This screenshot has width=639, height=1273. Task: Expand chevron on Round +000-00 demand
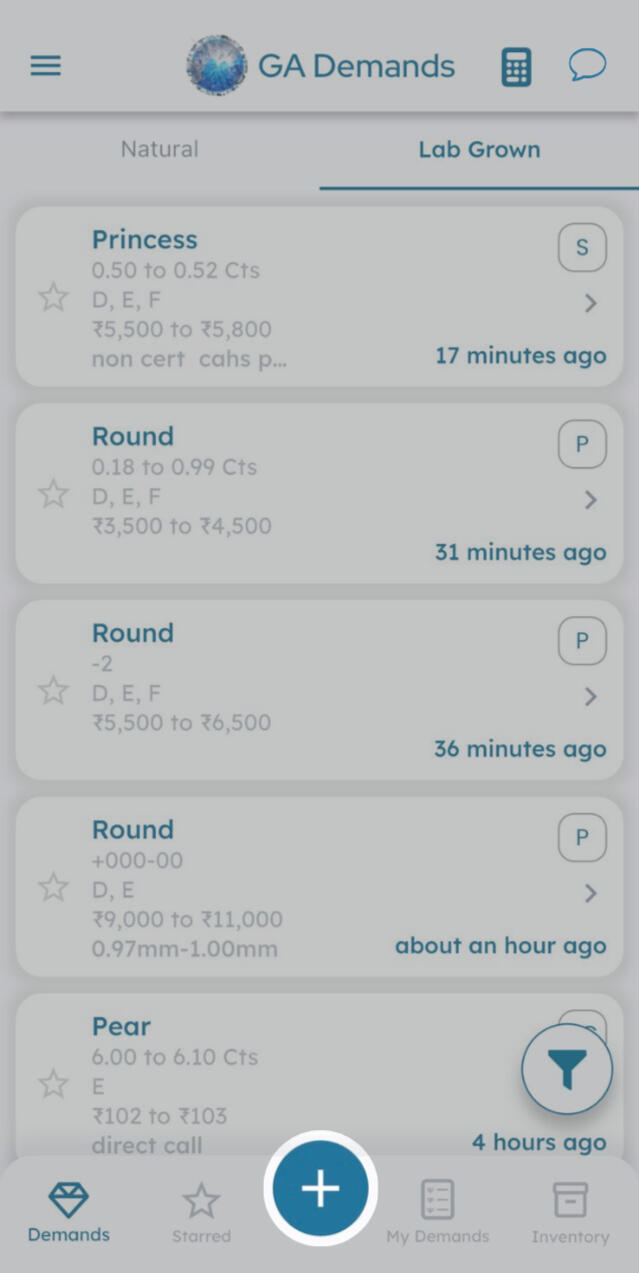point(591,893)
